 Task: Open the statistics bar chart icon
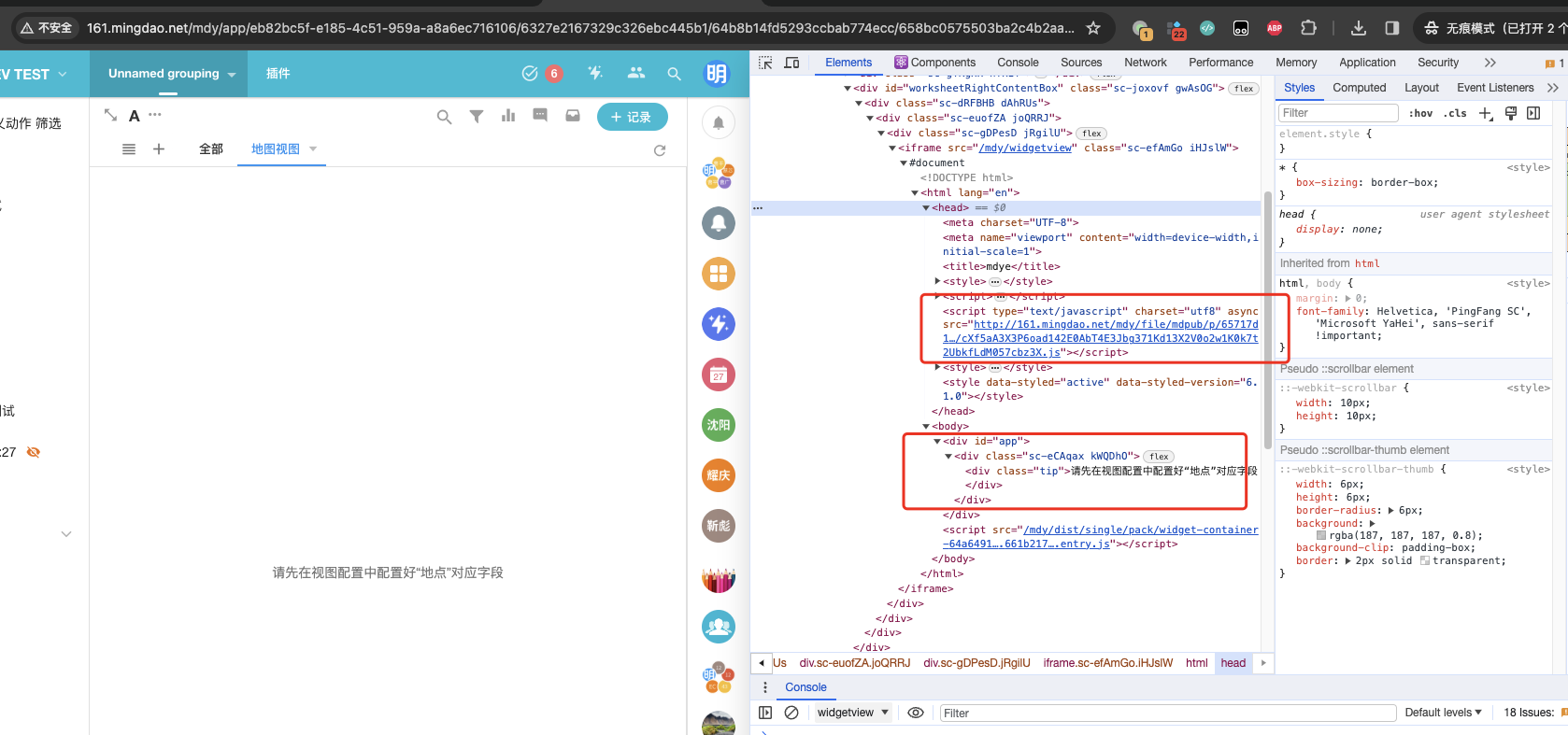click(508, 116)
